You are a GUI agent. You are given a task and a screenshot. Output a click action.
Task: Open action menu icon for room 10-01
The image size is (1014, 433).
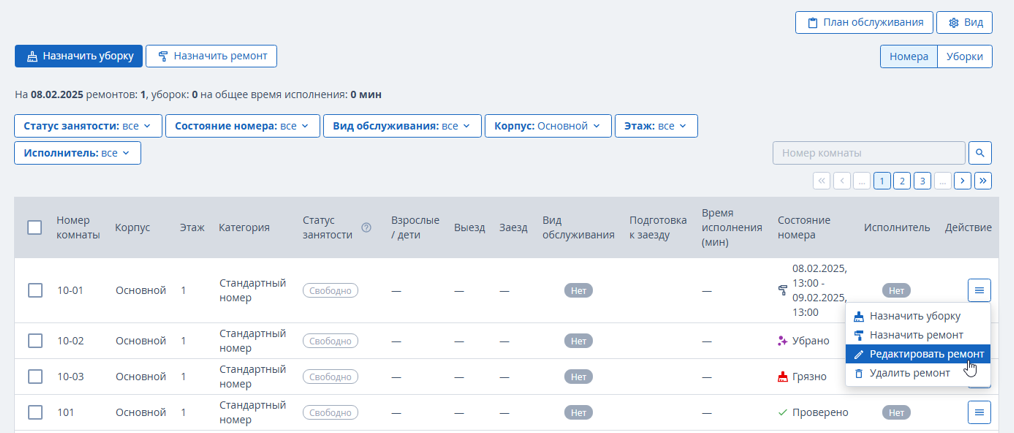(980, 290)
